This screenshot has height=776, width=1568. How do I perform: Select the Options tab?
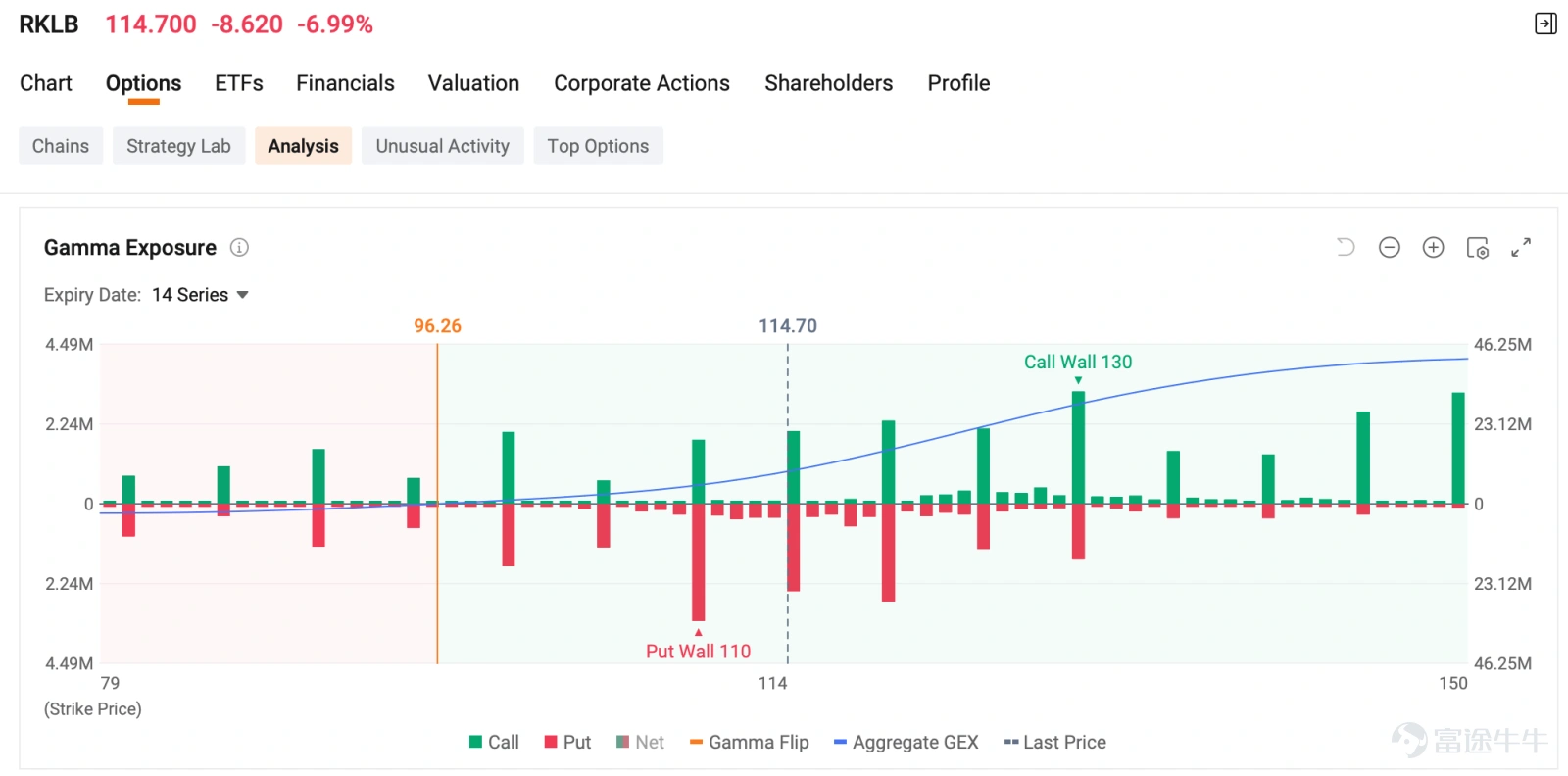144,83
